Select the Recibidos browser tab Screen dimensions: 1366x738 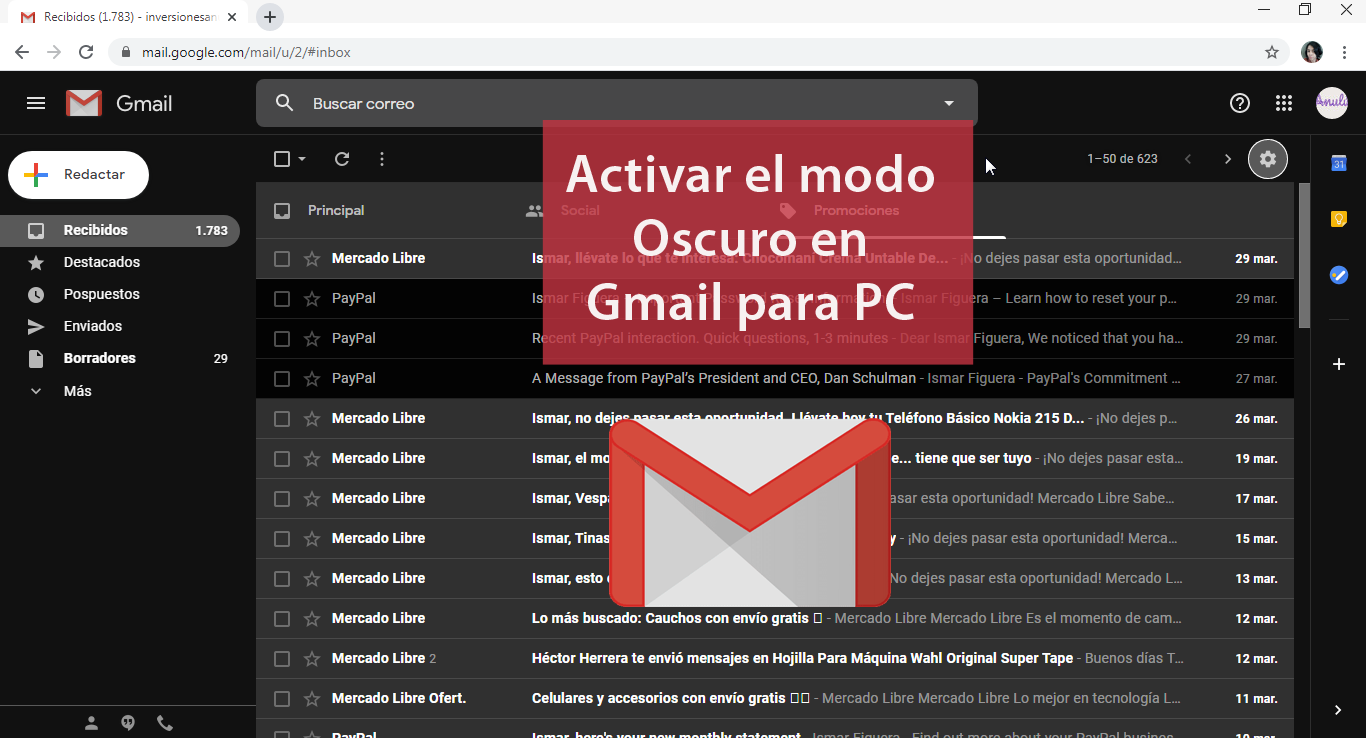(x=130, y=17)
